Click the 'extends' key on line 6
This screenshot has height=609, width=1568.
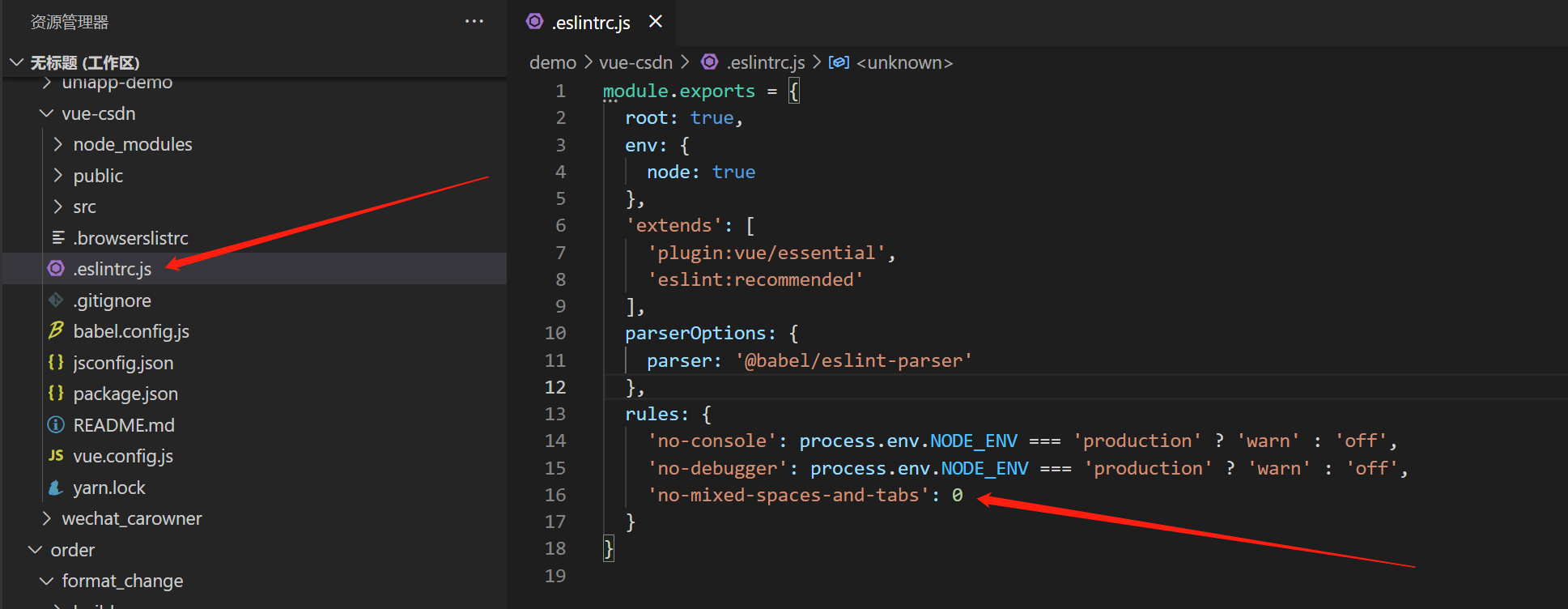click(x=674, y=225)
